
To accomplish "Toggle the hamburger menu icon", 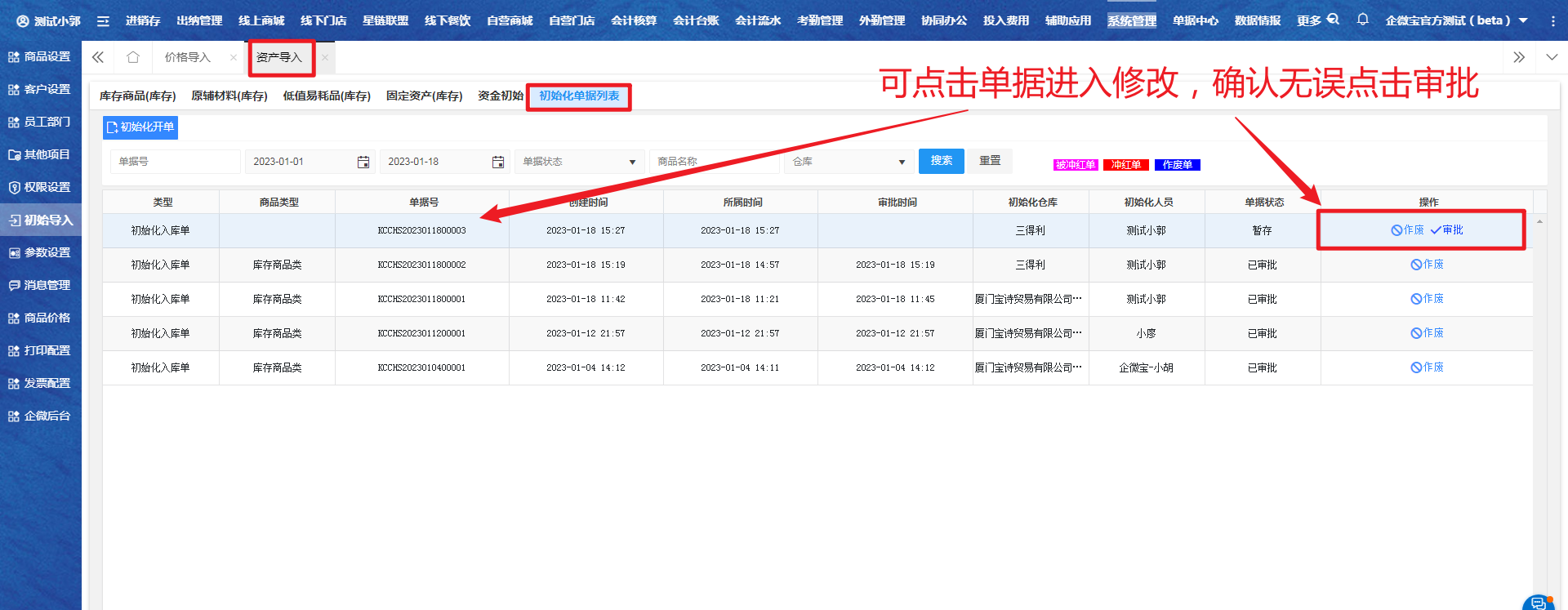I will click(x=103, y=20).
